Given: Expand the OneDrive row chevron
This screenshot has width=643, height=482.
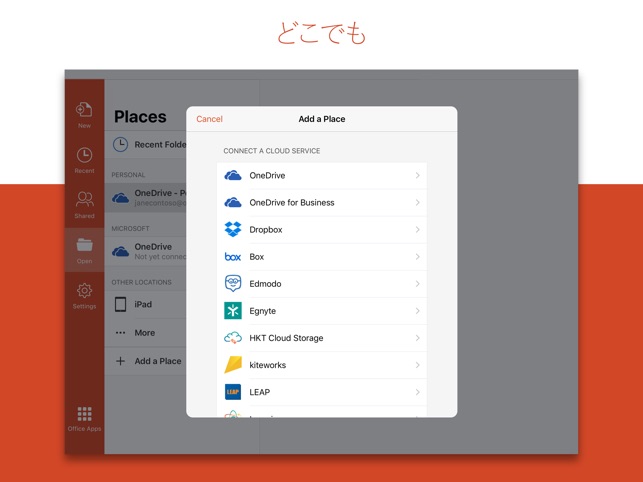Looking at the screenshot, I should coord(417,176).
